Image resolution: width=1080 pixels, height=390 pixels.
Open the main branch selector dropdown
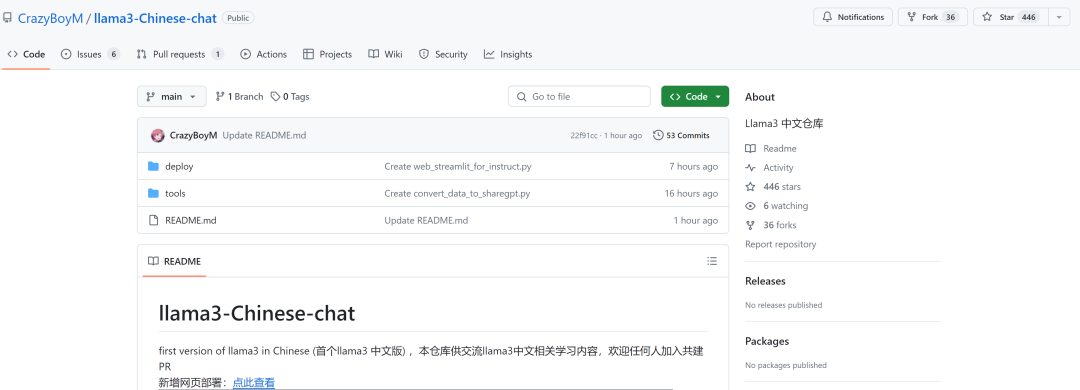(x=172, y=96)
